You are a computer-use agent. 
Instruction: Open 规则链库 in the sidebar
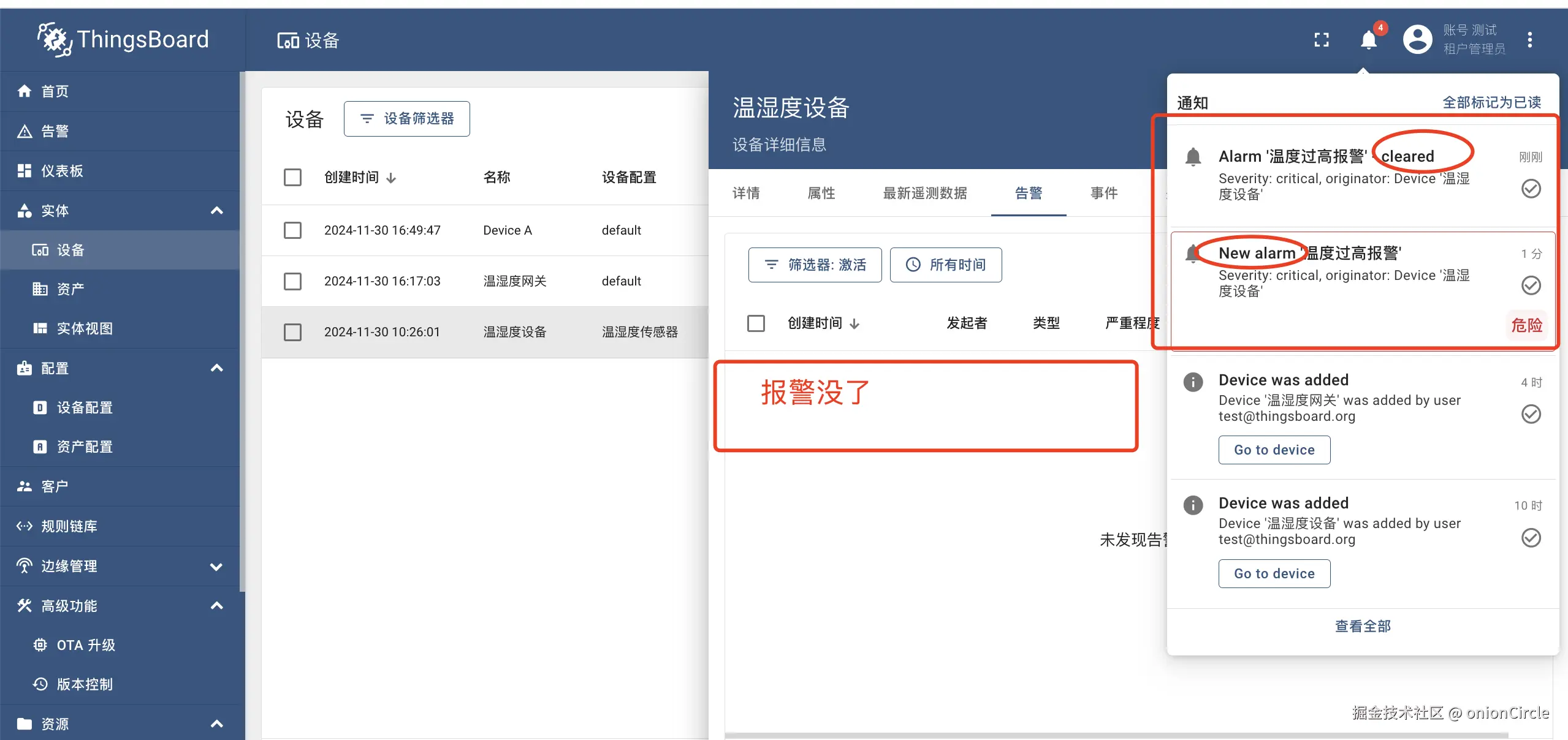coord(69,526)
